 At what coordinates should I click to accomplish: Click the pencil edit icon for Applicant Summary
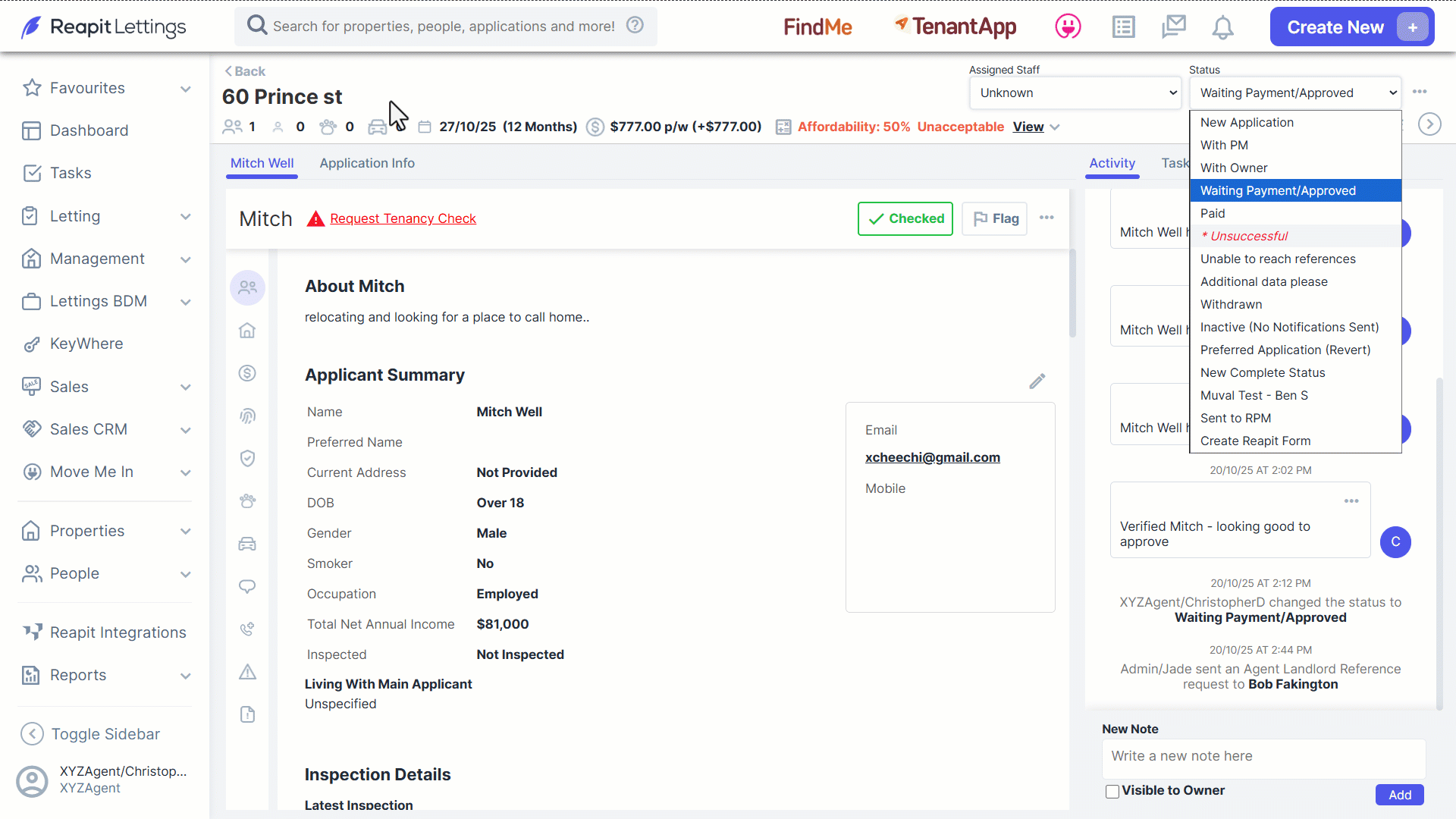tap(1037, 381)
